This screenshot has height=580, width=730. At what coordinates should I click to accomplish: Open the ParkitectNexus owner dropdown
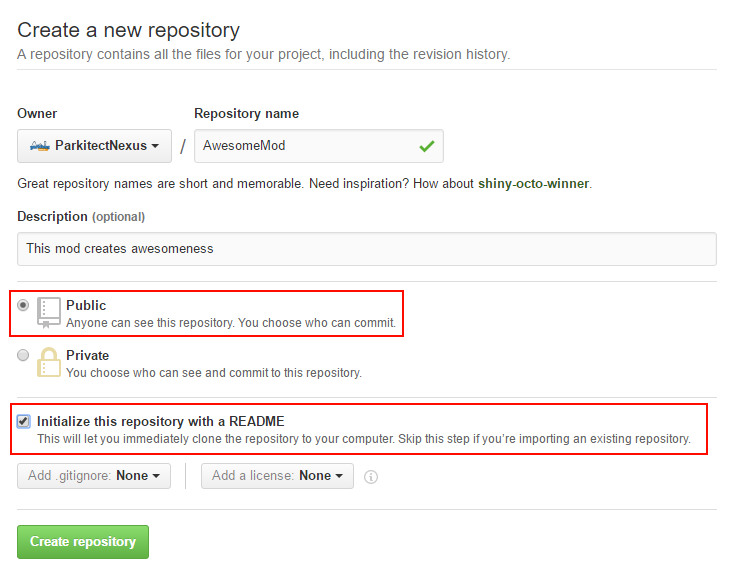coord(95,146)
